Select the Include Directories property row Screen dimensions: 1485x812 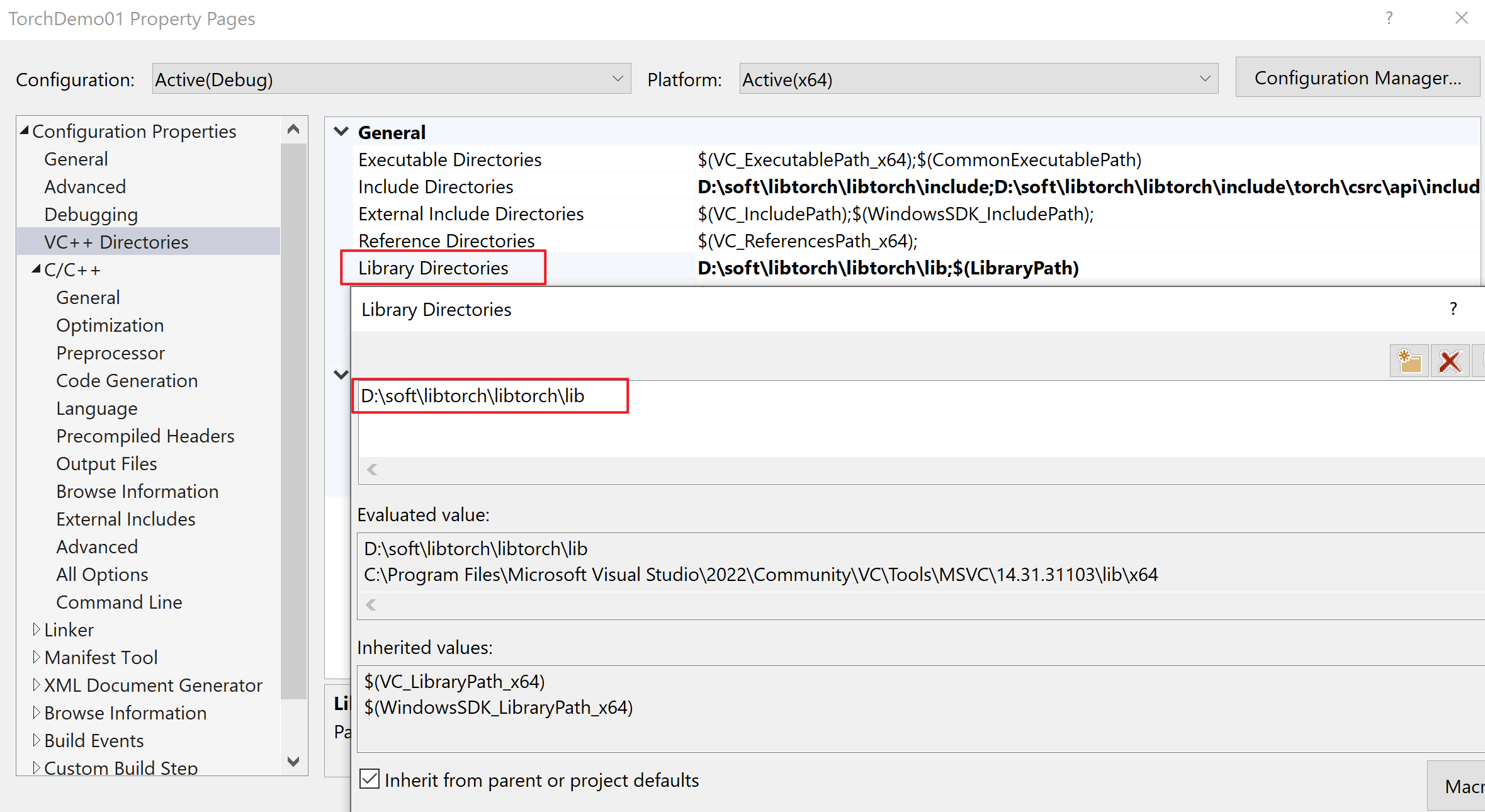[x=436, y=186]
